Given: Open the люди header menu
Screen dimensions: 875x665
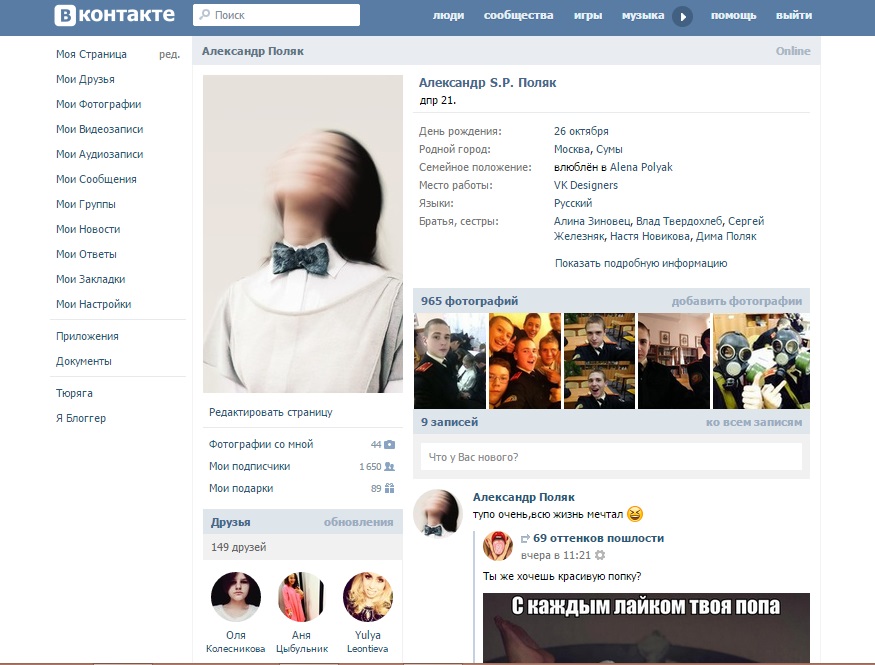Looking at the screenshot, I should (448, 16).
